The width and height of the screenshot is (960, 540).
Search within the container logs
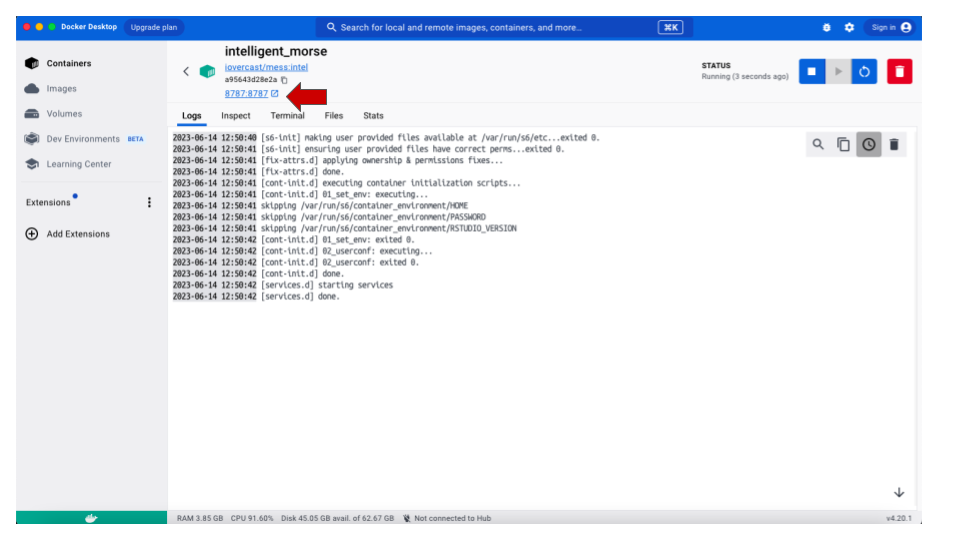pyautogui.click(x=818, y=144)
